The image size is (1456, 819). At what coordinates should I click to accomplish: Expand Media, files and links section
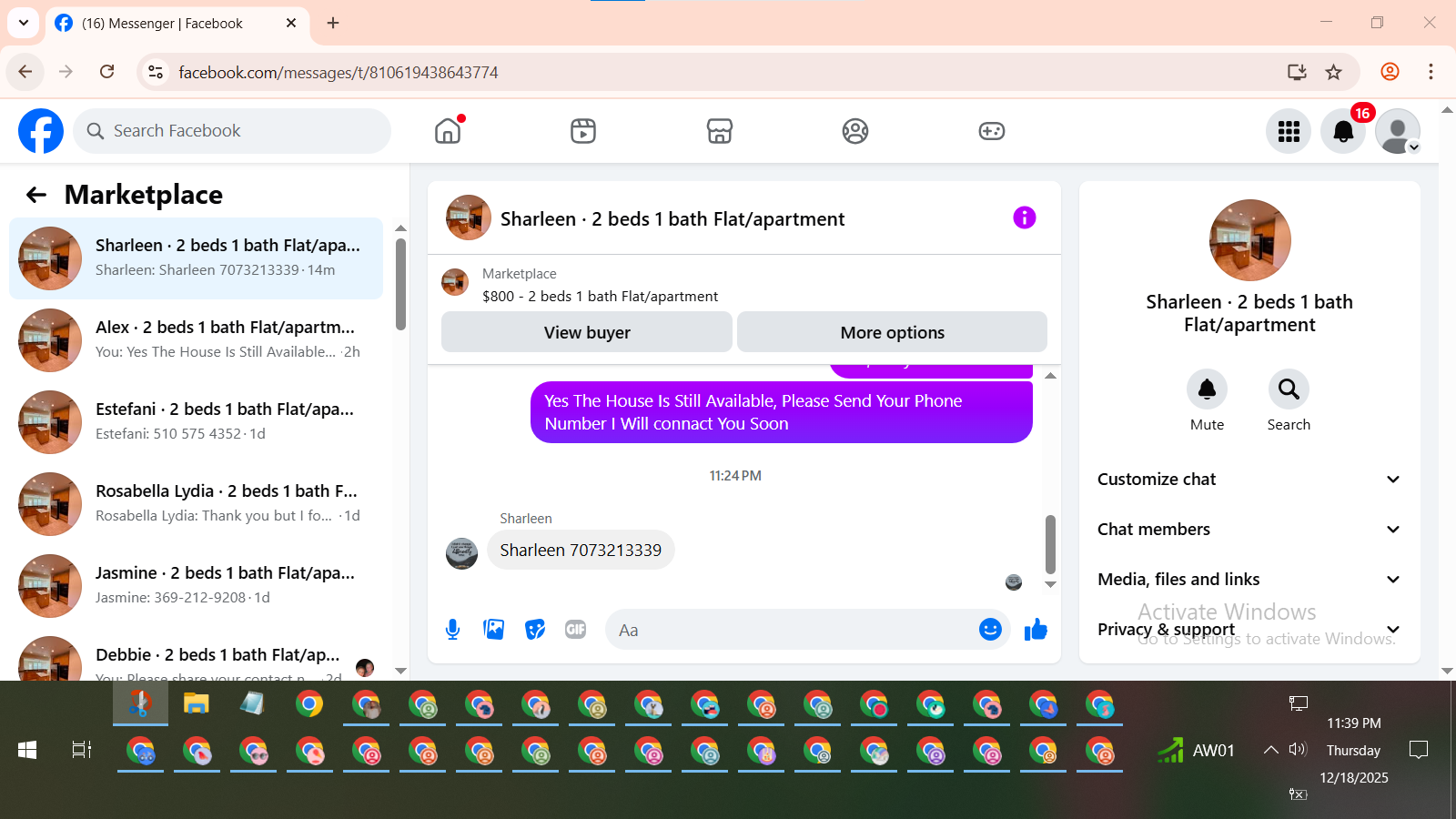(x=1249, y=579)
